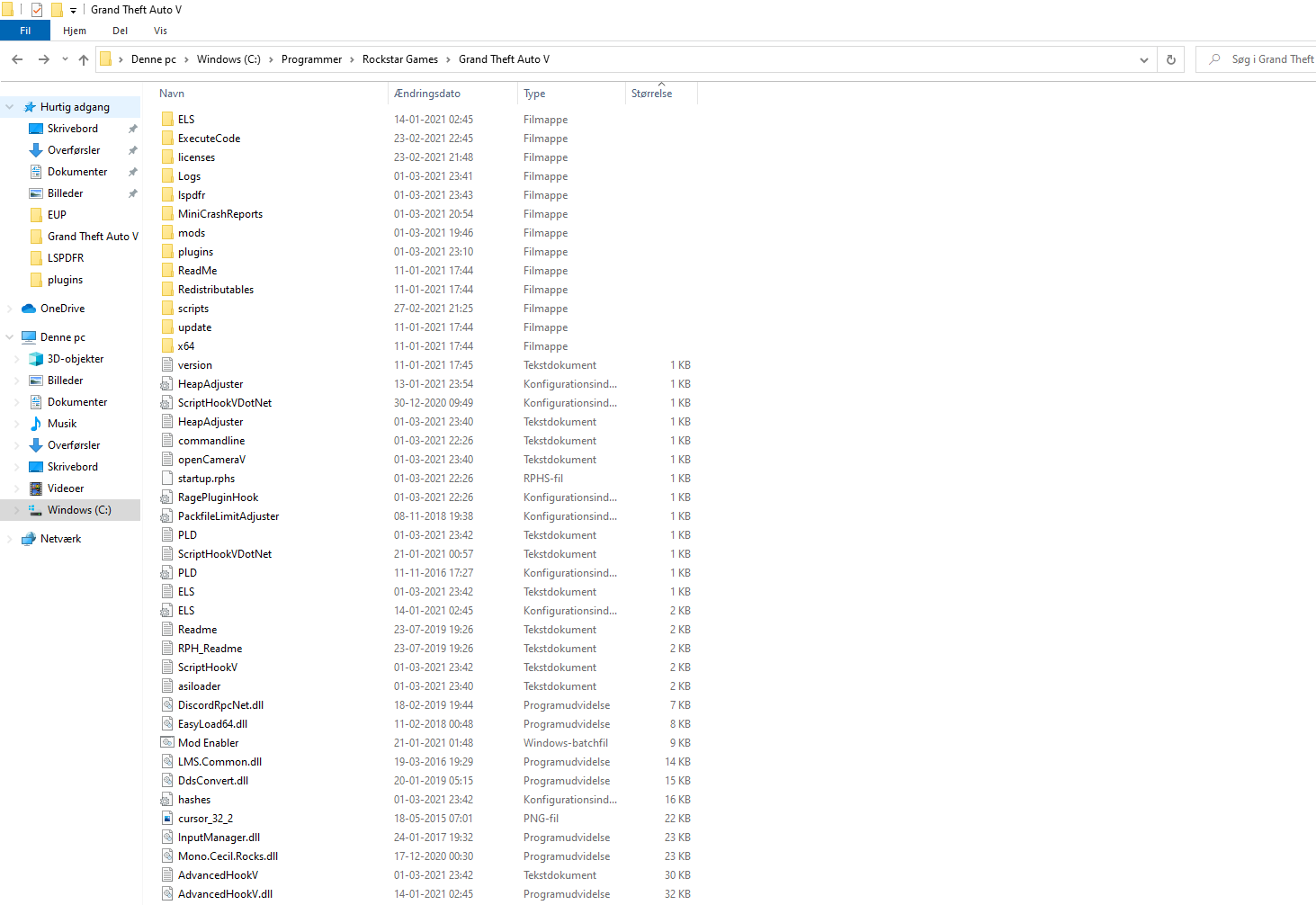This screenshot has height=905, width=1316.
Task: Open the Customize Quick Access Toolbar dropdown
Action: (73, 10)
